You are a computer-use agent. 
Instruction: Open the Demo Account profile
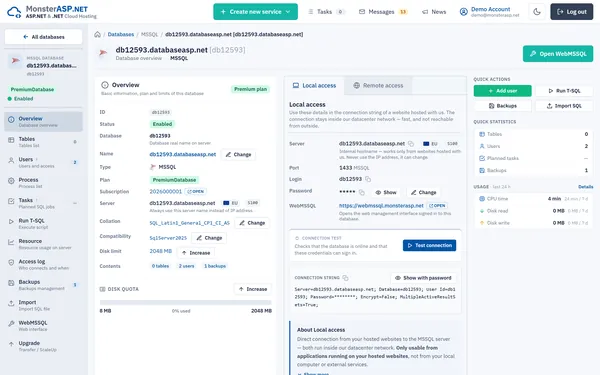[489, 12]
